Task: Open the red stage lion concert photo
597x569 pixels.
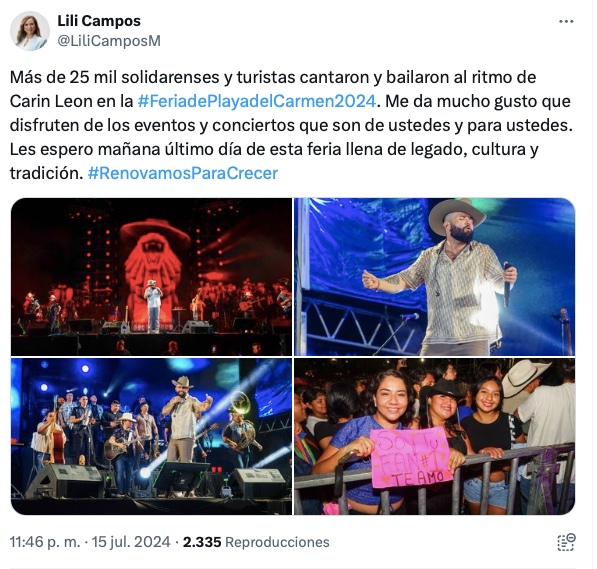Action: click(x=151, y=277)
